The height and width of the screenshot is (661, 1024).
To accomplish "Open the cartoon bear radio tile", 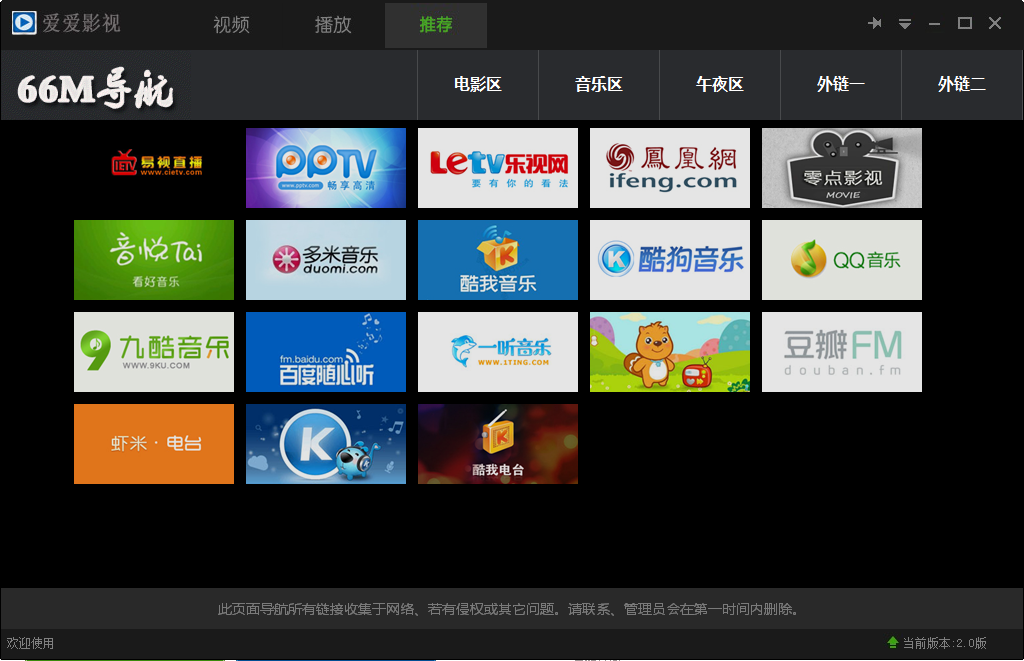I will pyautogui.click(x=670, y=352).
